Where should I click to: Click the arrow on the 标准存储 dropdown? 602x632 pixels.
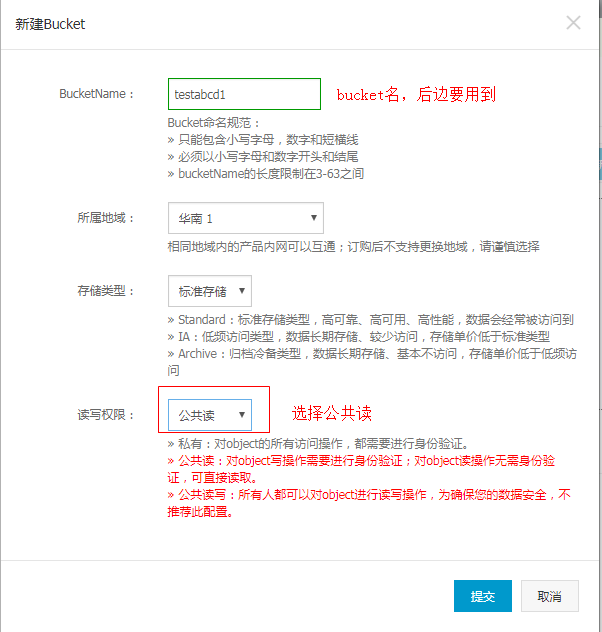pyautogui.click(x=243, y=292)
